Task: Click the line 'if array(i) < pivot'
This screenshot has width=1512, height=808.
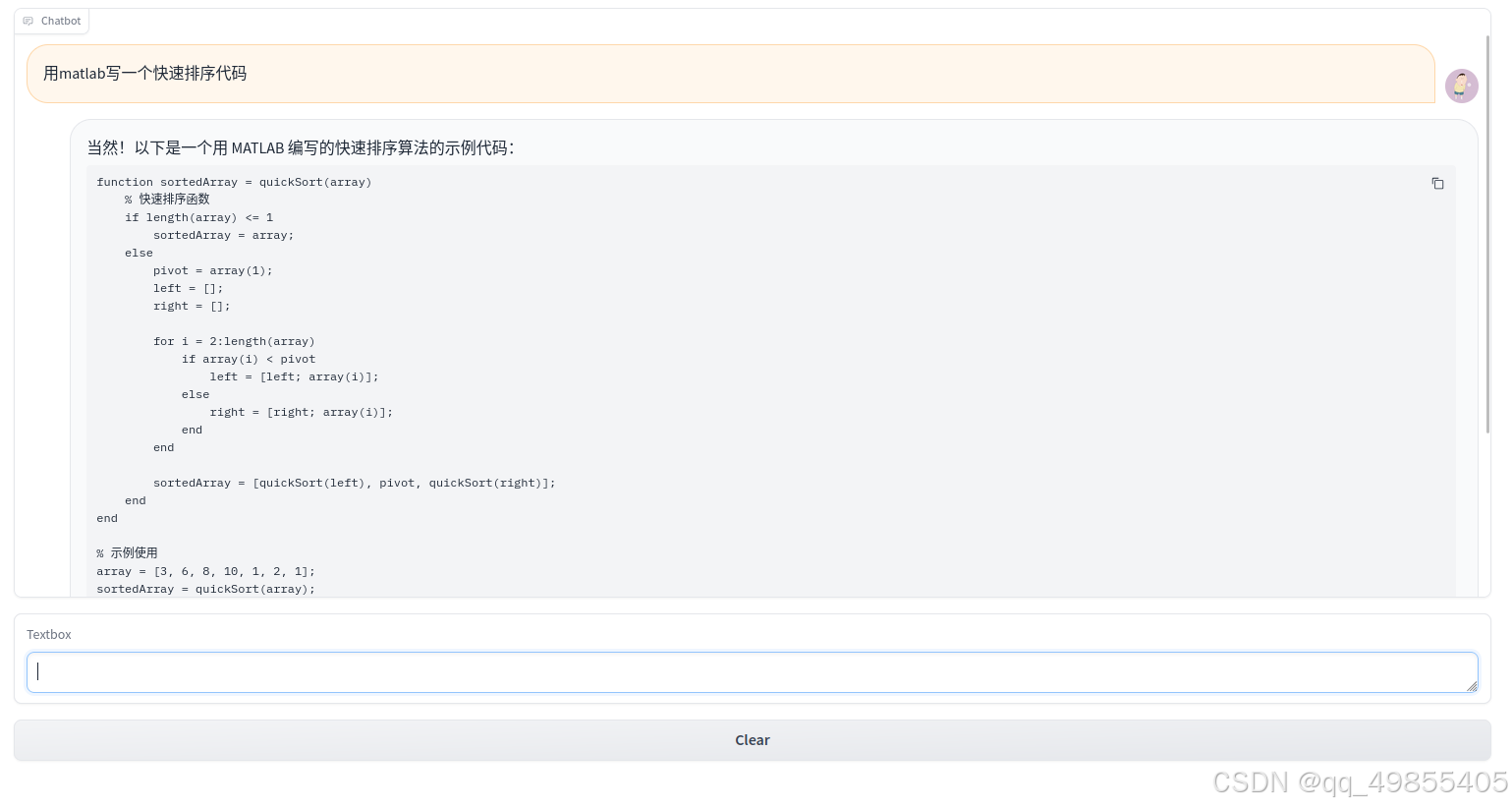Action: click(x=249, y=360)
